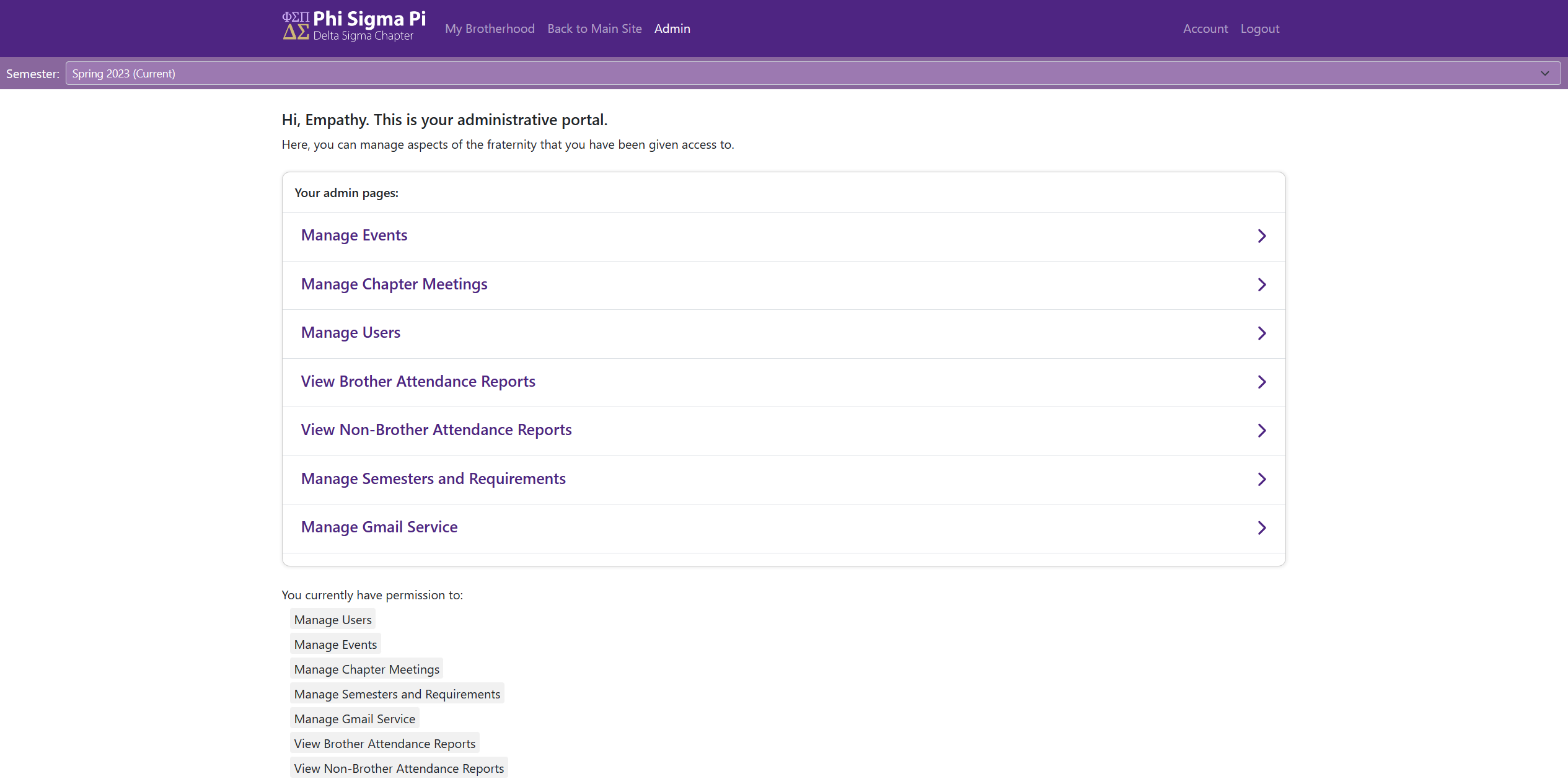Open My Brotherhood from the navigation bar

click(490, 29)
